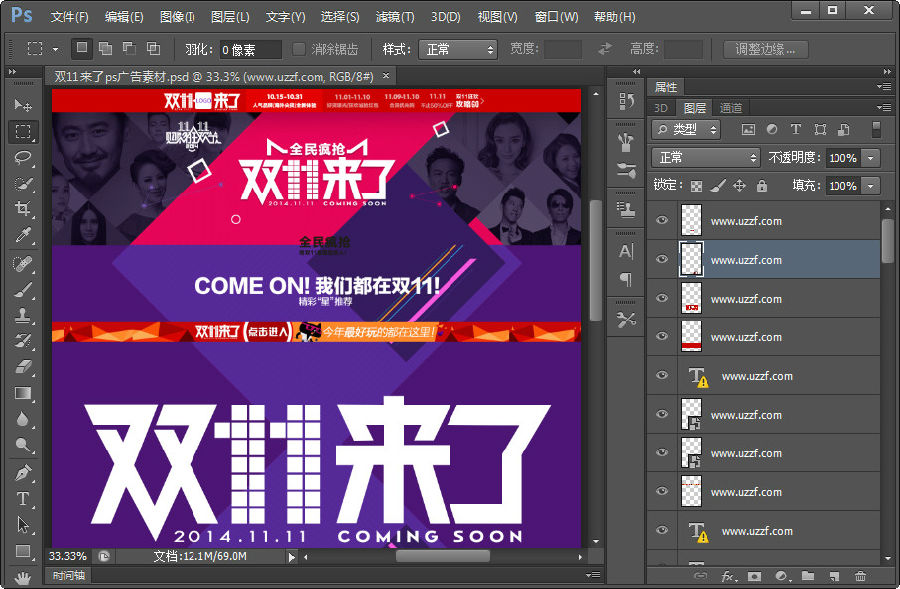Select the Dodge tool

[23, 445]
